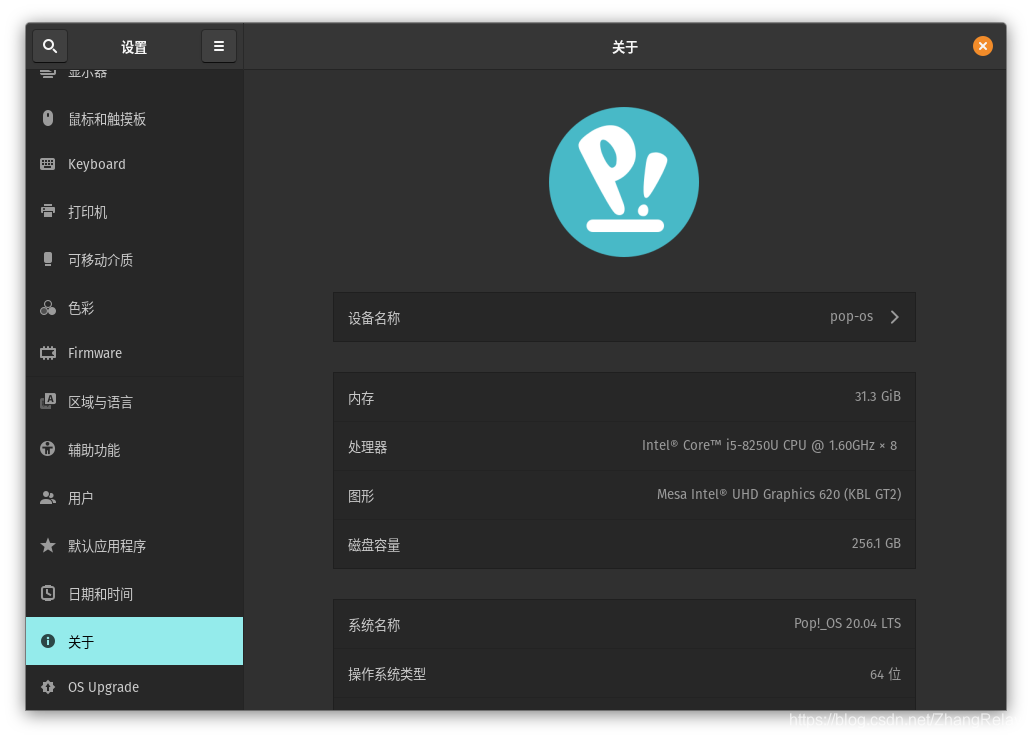Viewport: 1032px width, 739px height.
Task: Click the 31.3 GiB memory value
Action: pyautogui.click(x=877, y=396)
